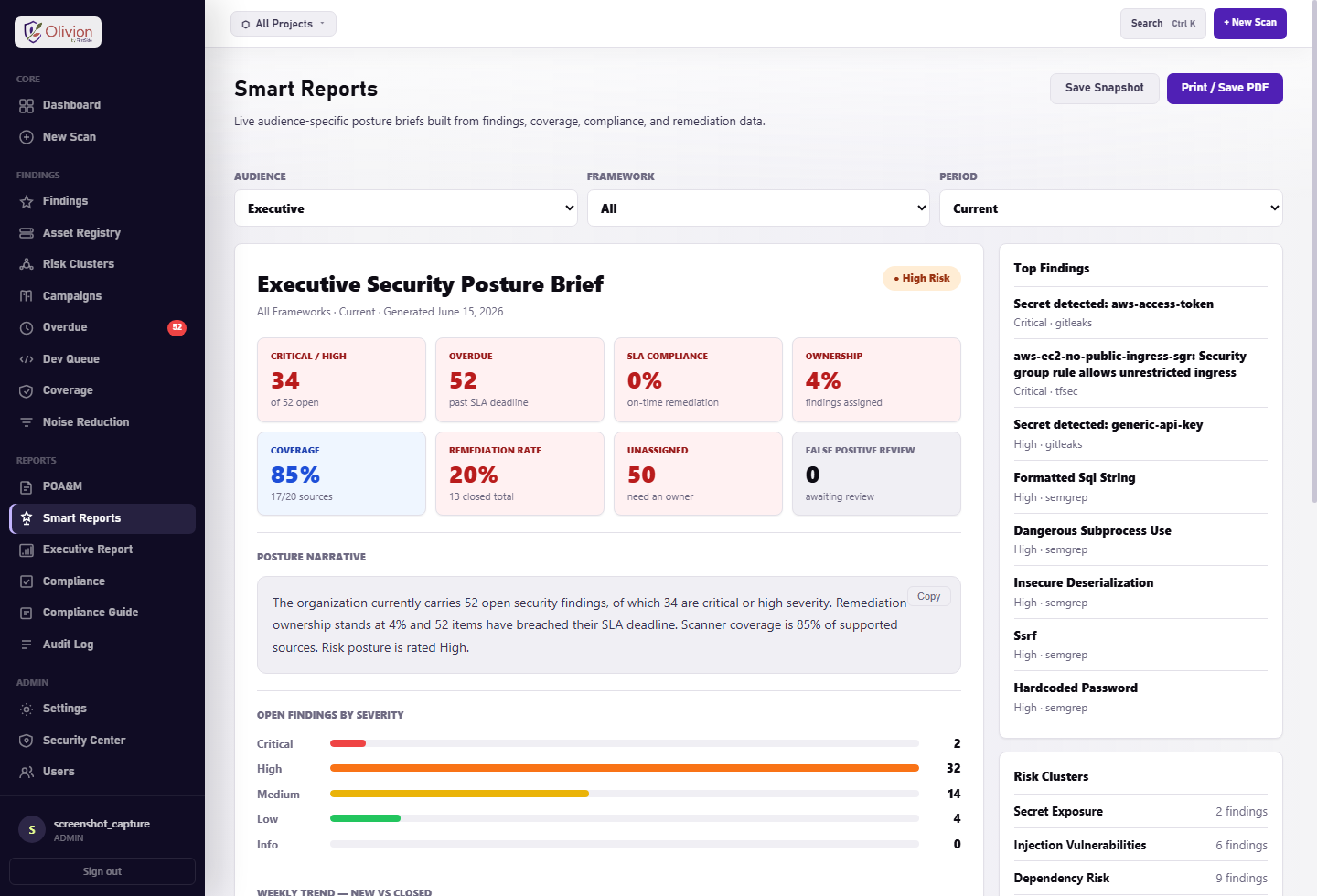Viewport: 1317px width, 896px height.
Task: Open 'Hardcoded Password' finding
Action: click(x=1140, y=698)
